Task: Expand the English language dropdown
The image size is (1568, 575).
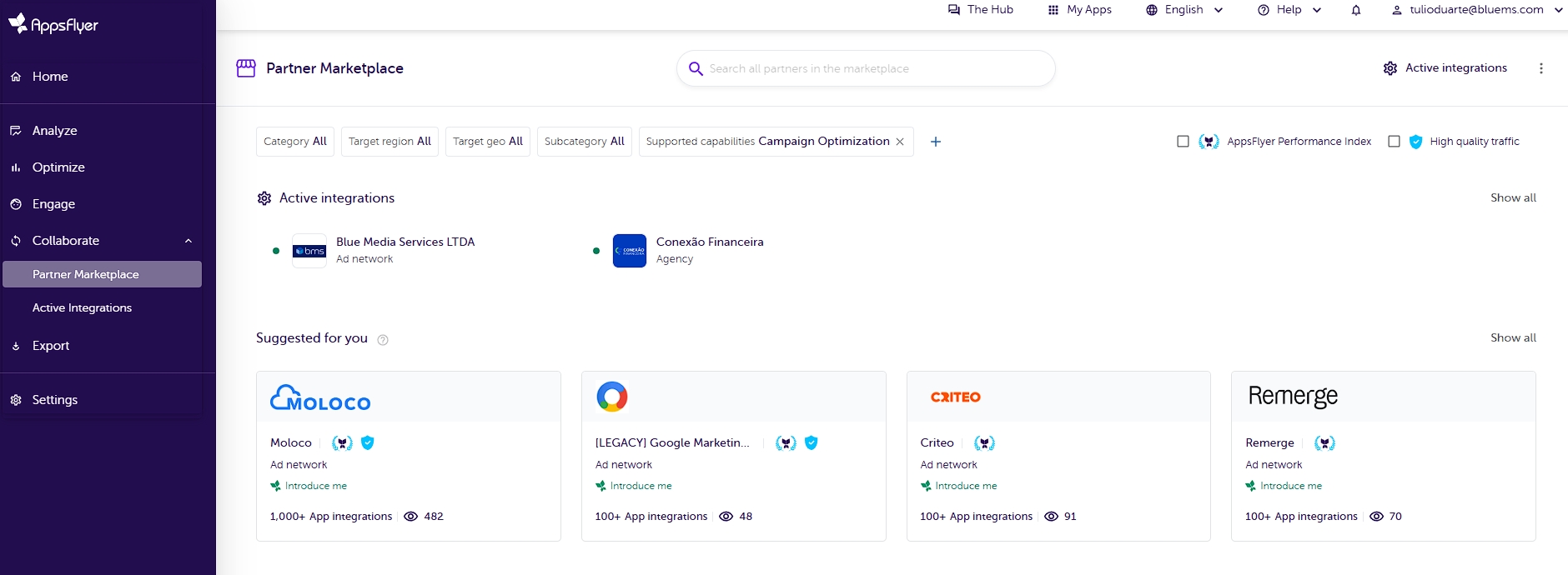Action: click(x=1184, y=10)
